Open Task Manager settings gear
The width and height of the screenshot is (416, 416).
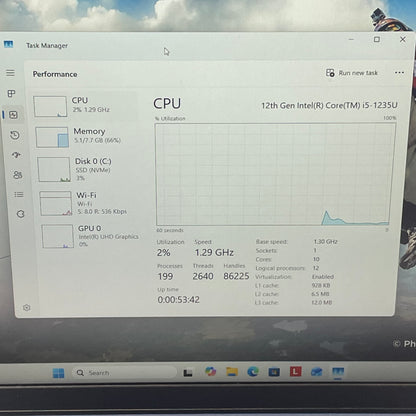tap(27, 308)
